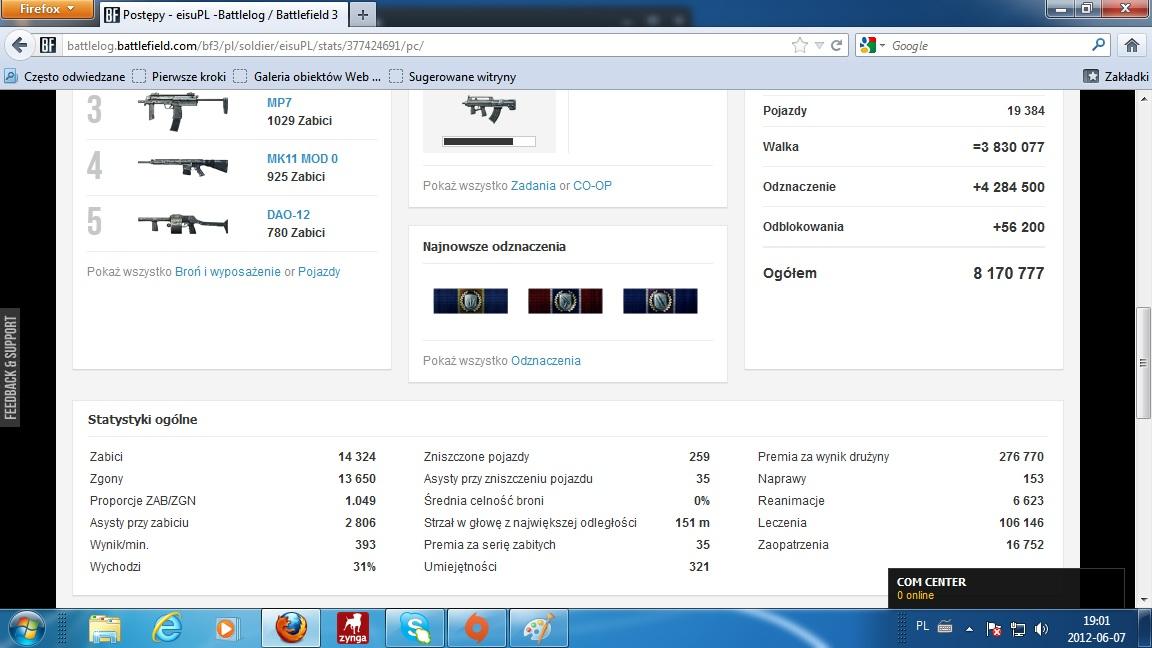Viewport: 1152px width, 648px height.
Task: Go back using the browser back arrow
Action: pos(19,46)
